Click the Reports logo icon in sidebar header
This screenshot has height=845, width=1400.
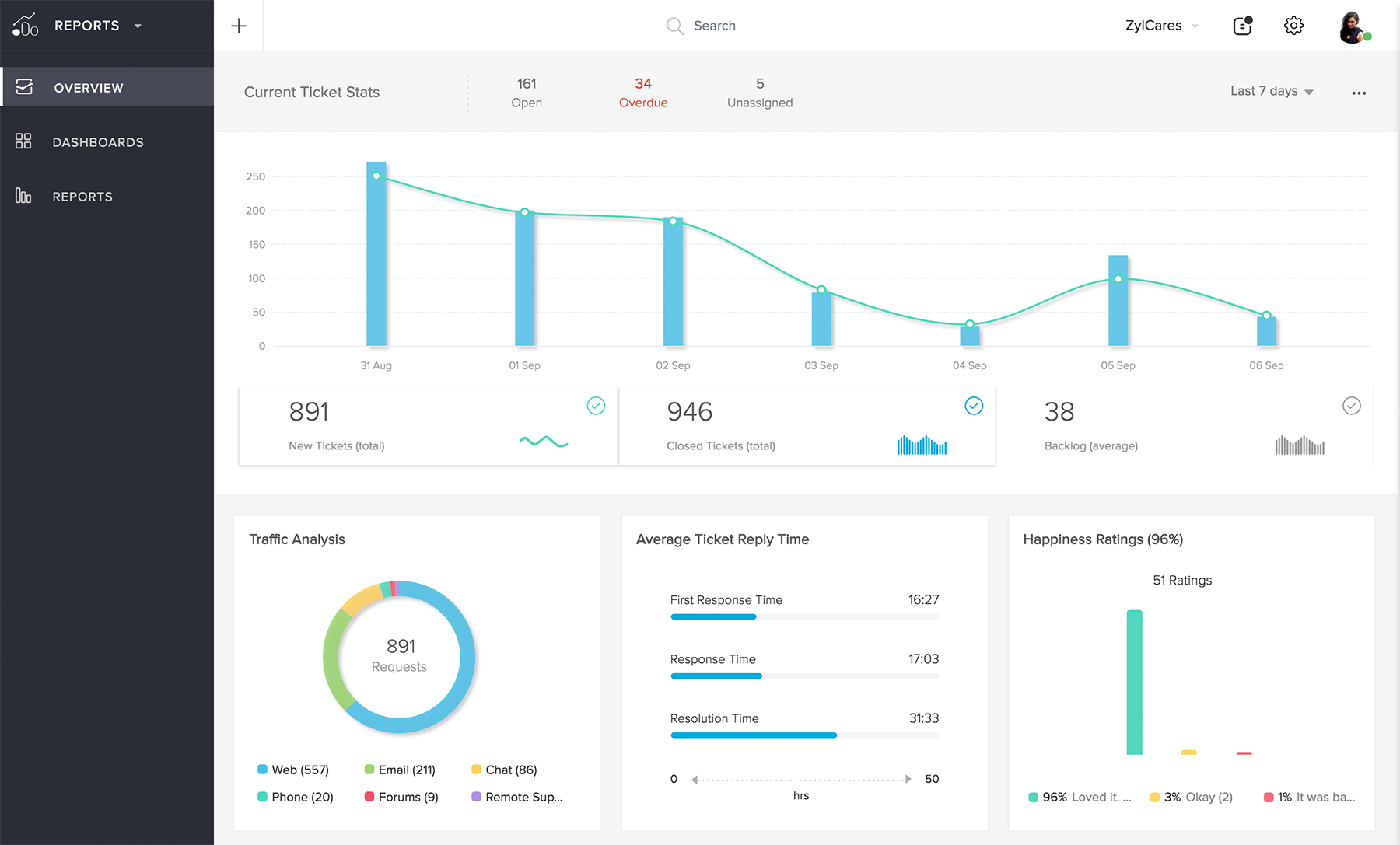point(25,26)
